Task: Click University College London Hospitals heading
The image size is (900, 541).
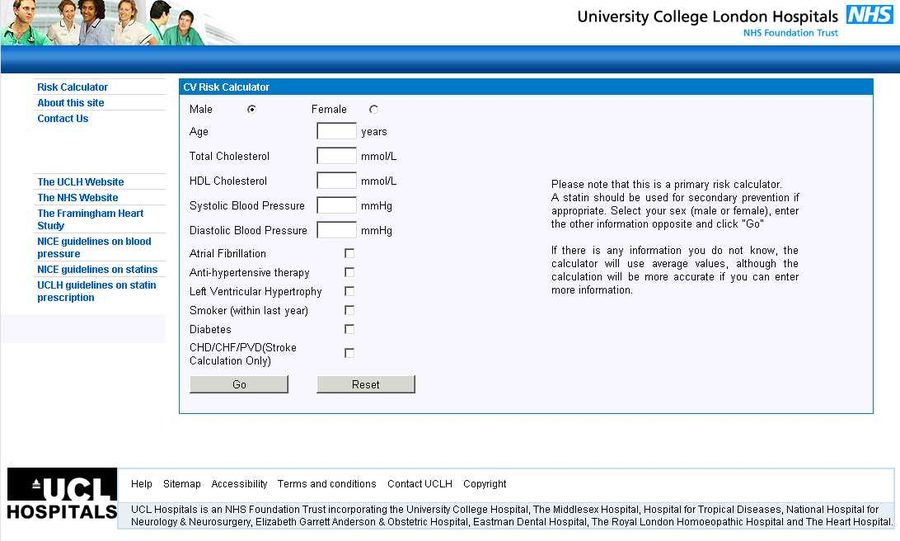Action: 707,17
